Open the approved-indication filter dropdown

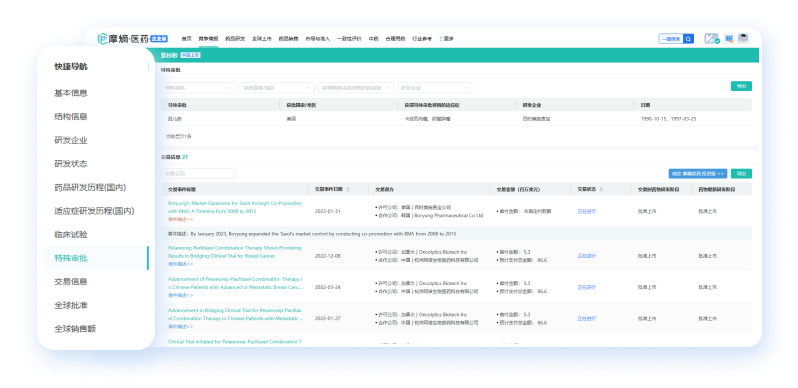point(356,88)
